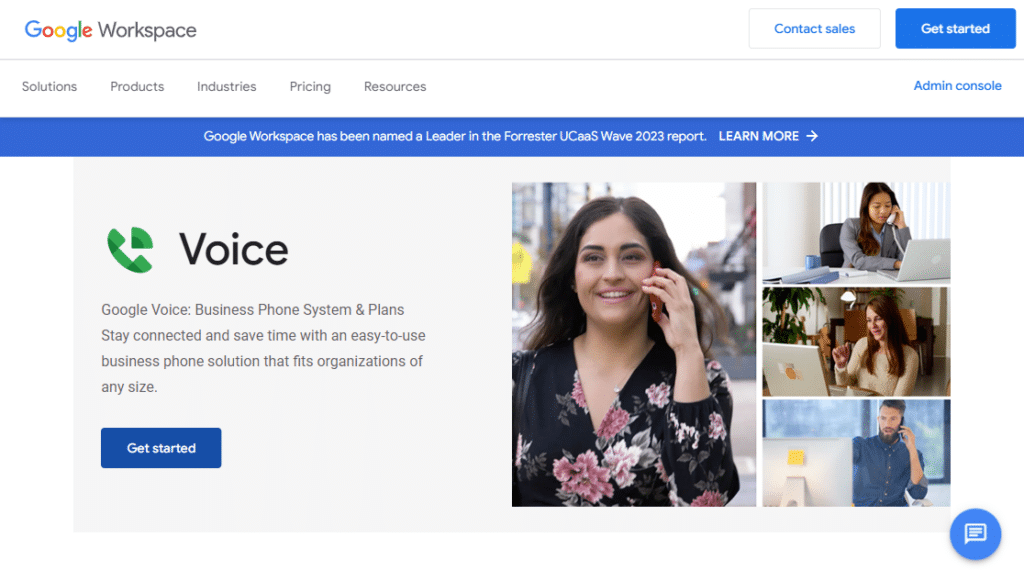Image resolution: width=1024 pixels, height=582 pixels.
Task: Open the Products menu
Action: click(137, 86)
